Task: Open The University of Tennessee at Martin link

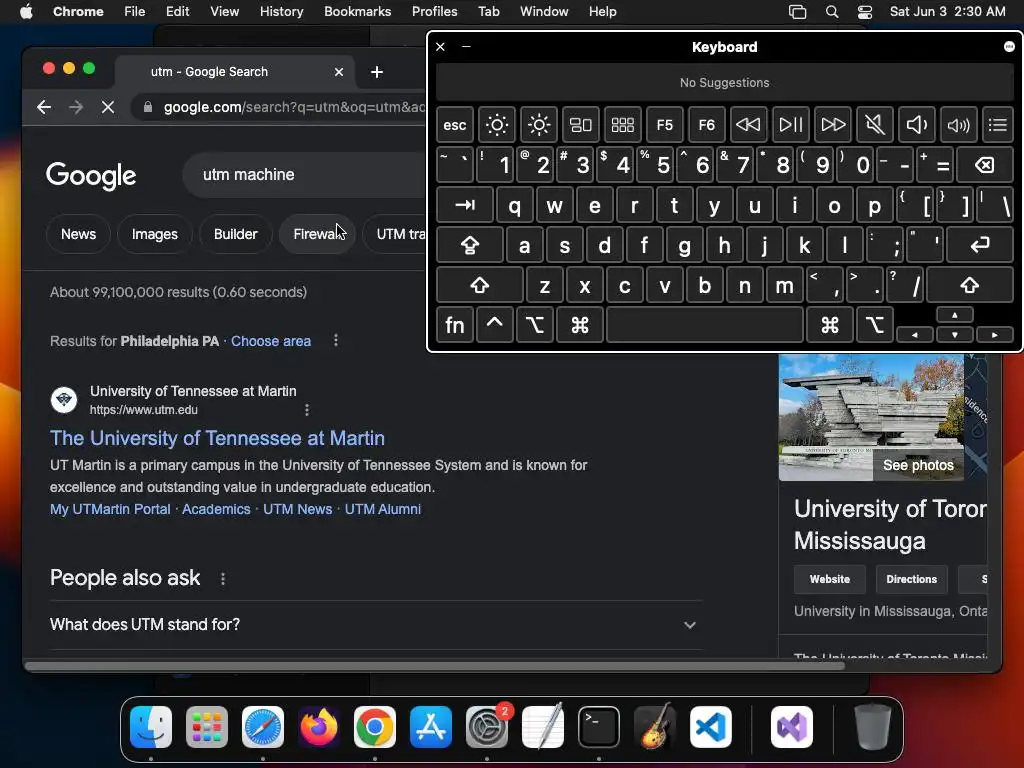Action: 217,438
